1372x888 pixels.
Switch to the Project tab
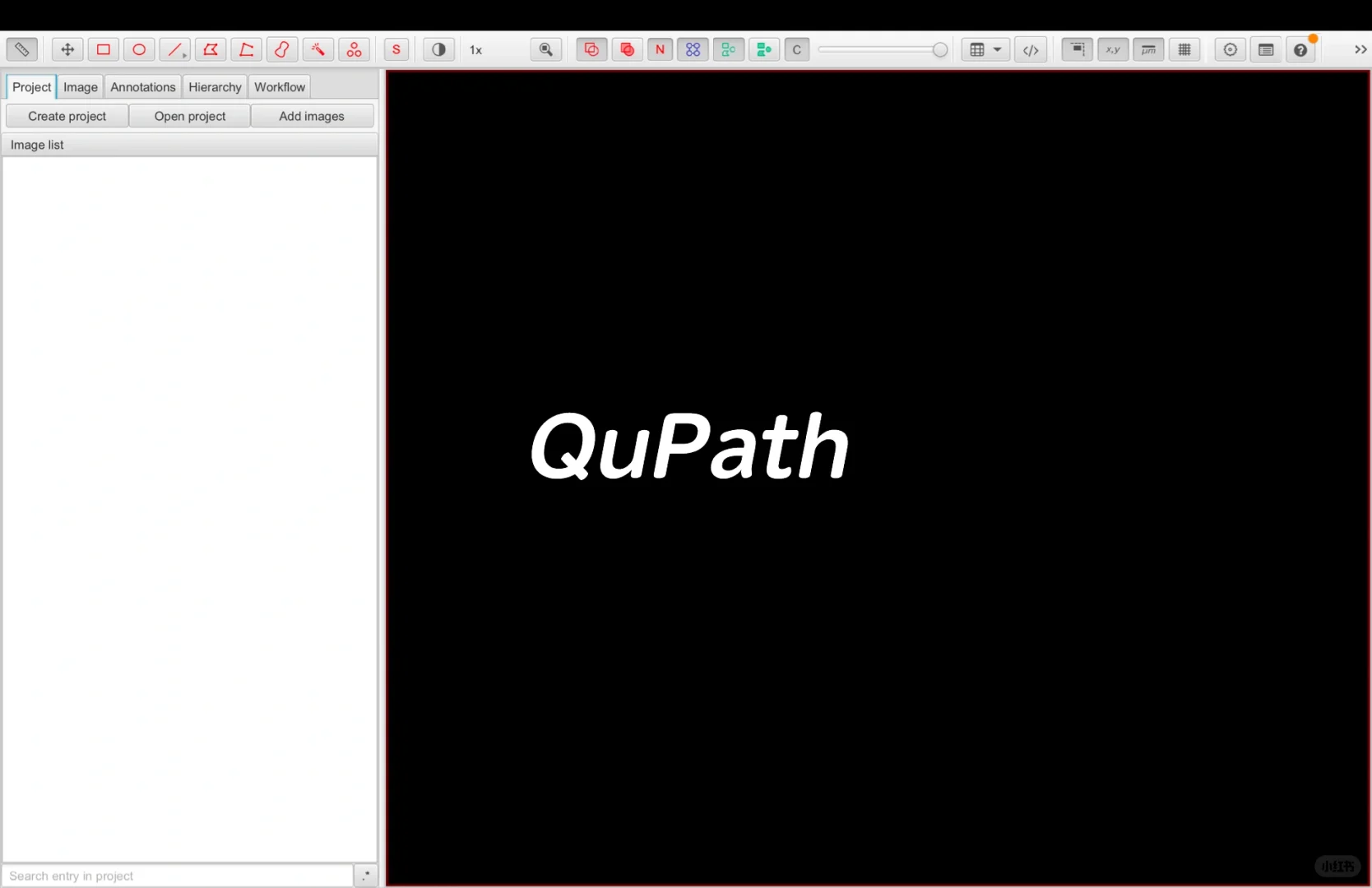coord(31,87)
